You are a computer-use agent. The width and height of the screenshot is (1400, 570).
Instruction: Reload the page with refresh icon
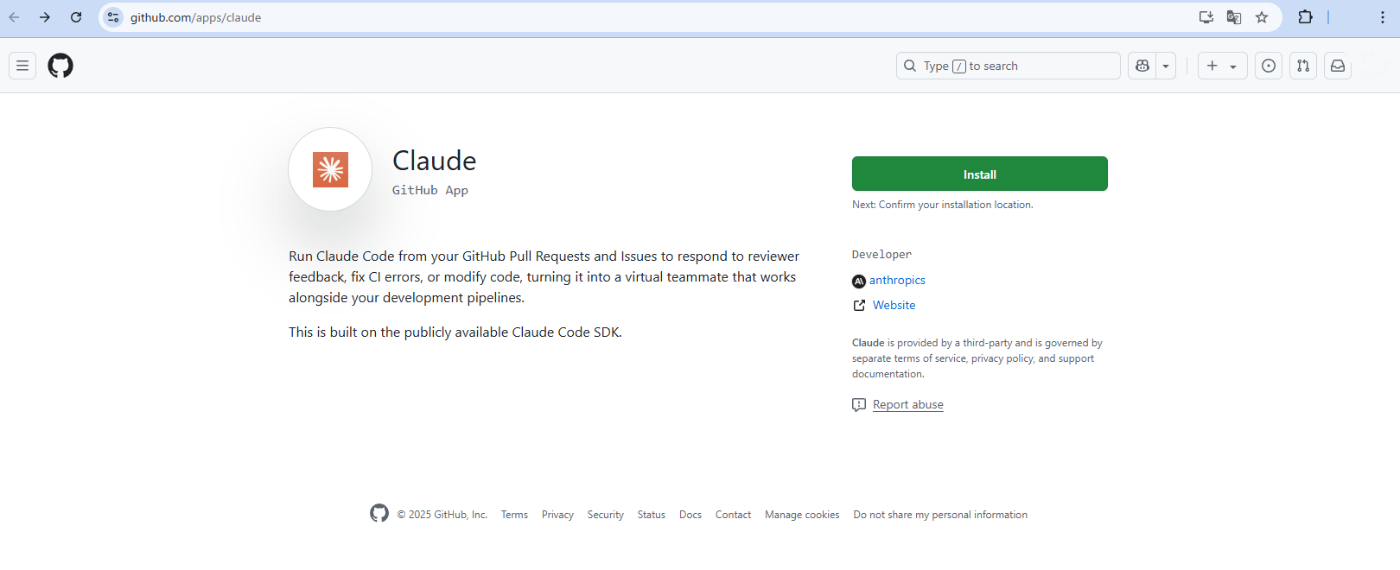76,17
